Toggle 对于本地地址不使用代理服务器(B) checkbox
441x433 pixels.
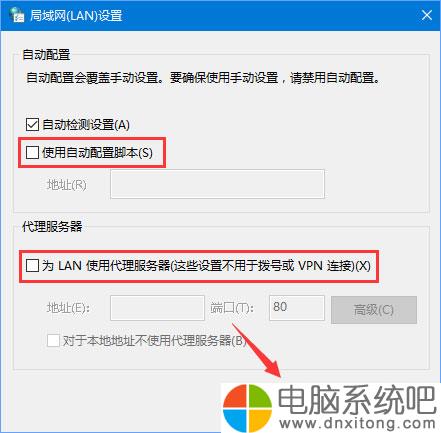[53, 341]
